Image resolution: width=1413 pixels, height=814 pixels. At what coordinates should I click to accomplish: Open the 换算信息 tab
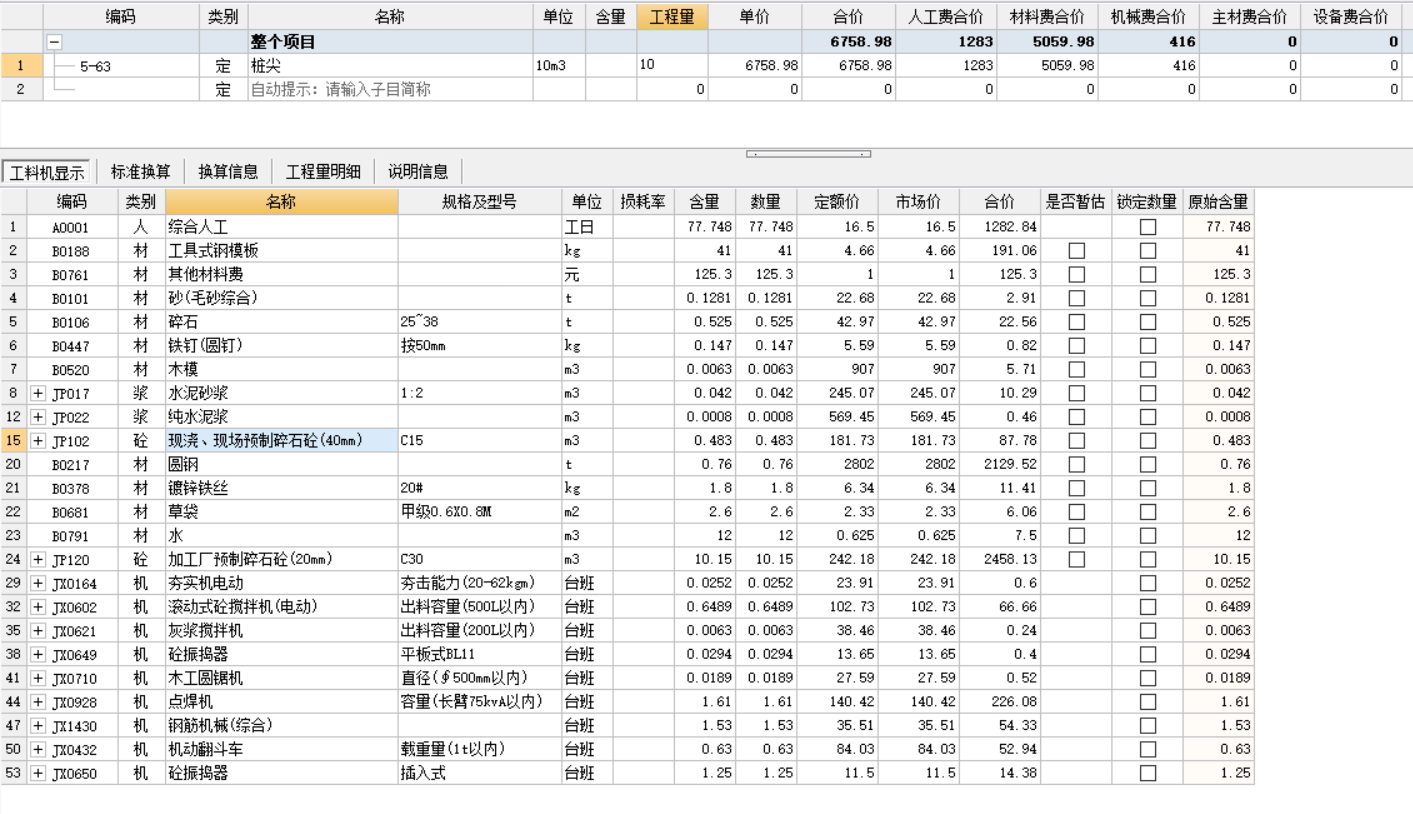pyautogui.click(x=228, y=171)
